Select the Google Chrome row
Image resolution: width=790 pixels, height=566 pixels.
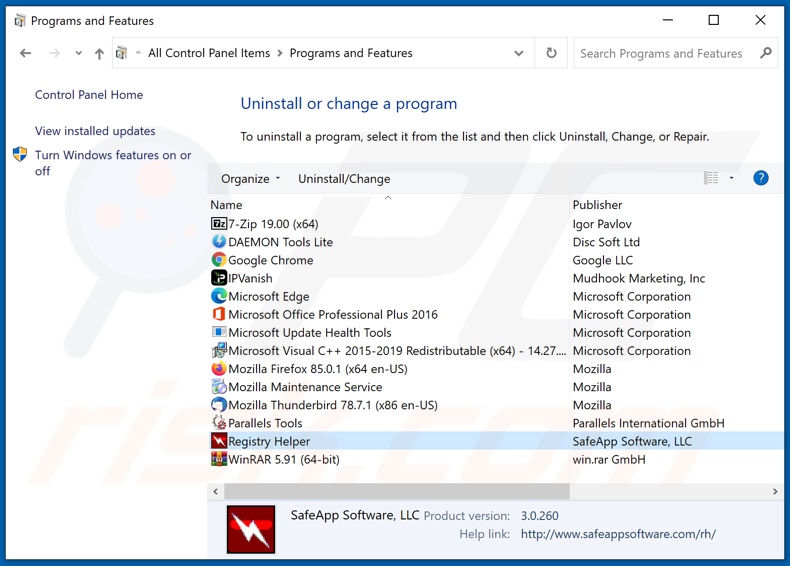coord(496,260)
